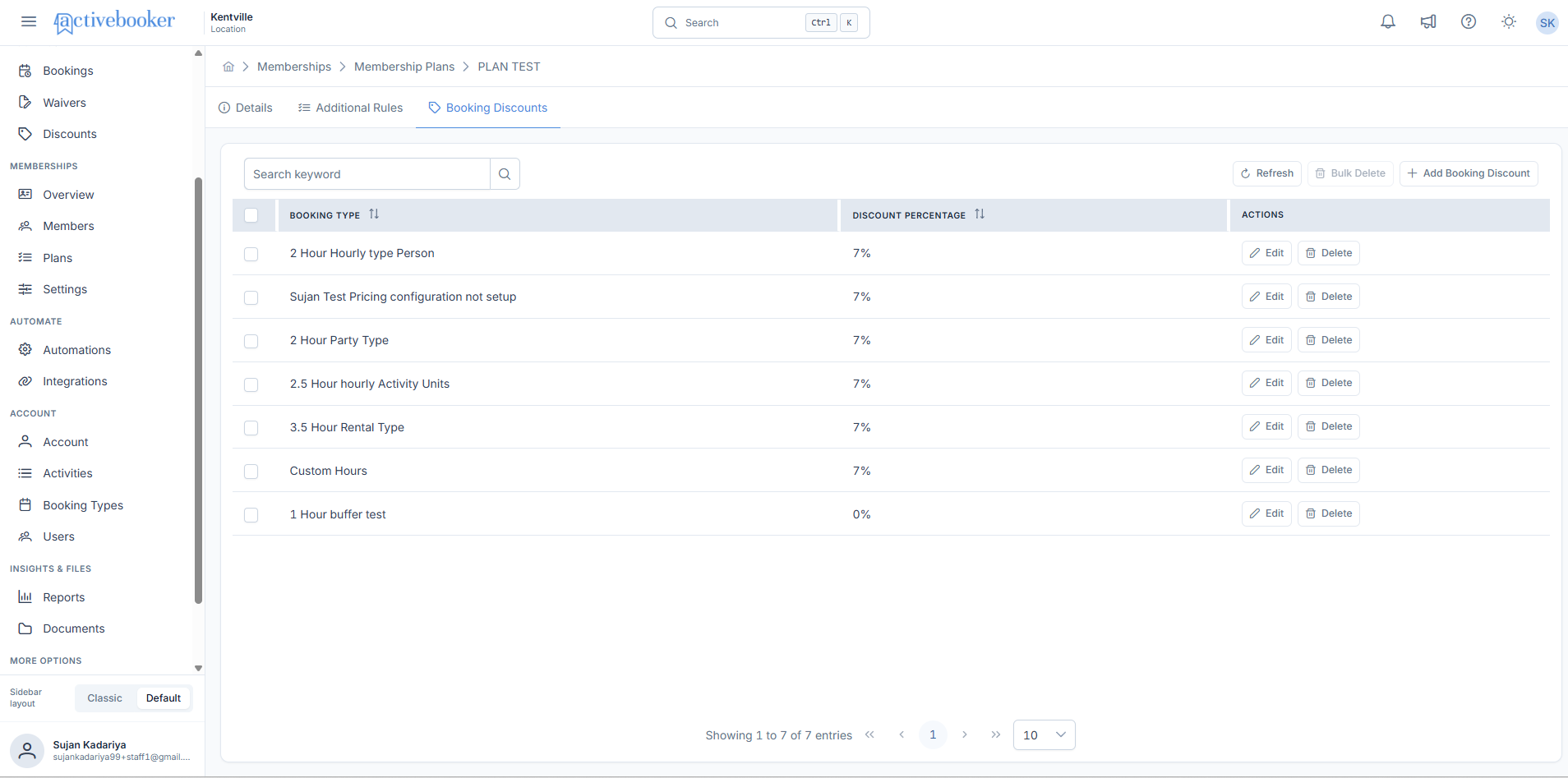
Task: Switch to the Additional Rules tab
Action: tap(351, 108)
